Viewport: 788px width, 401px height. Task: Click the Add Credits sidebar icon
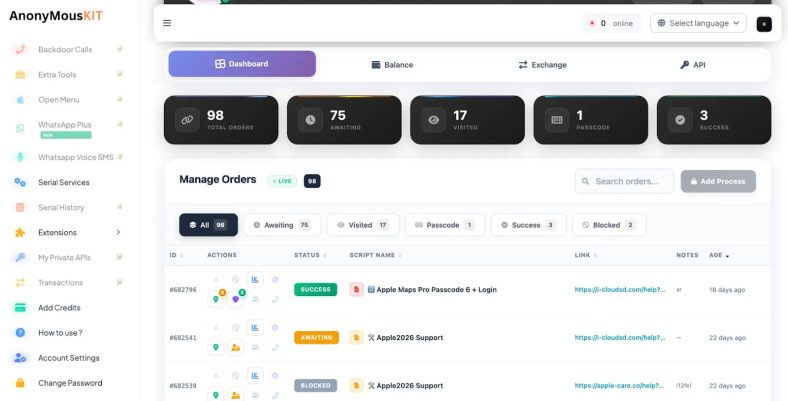click(x=20, y=308)
